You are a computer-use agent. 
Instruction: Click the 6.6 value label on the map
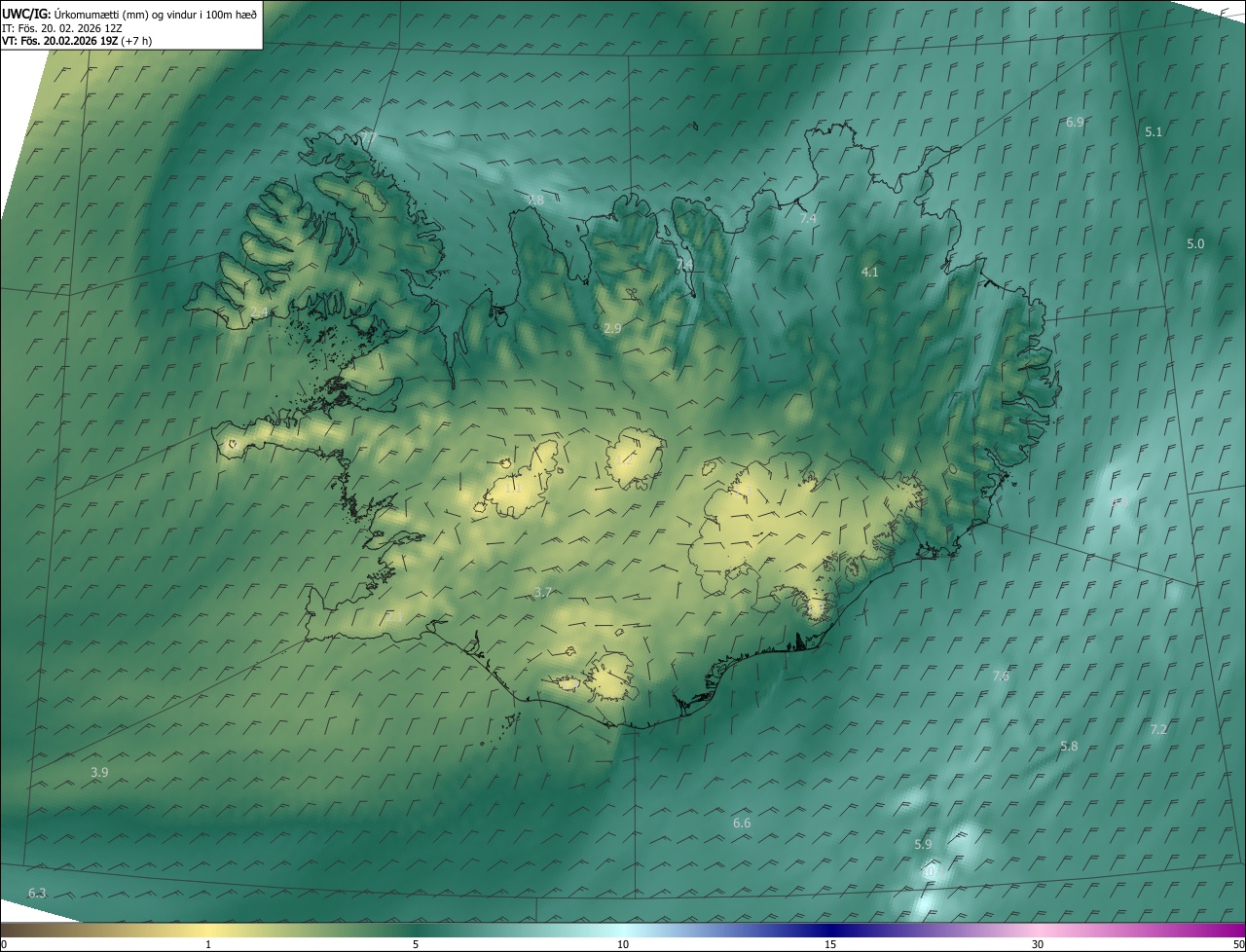click(x=742, y=824)
